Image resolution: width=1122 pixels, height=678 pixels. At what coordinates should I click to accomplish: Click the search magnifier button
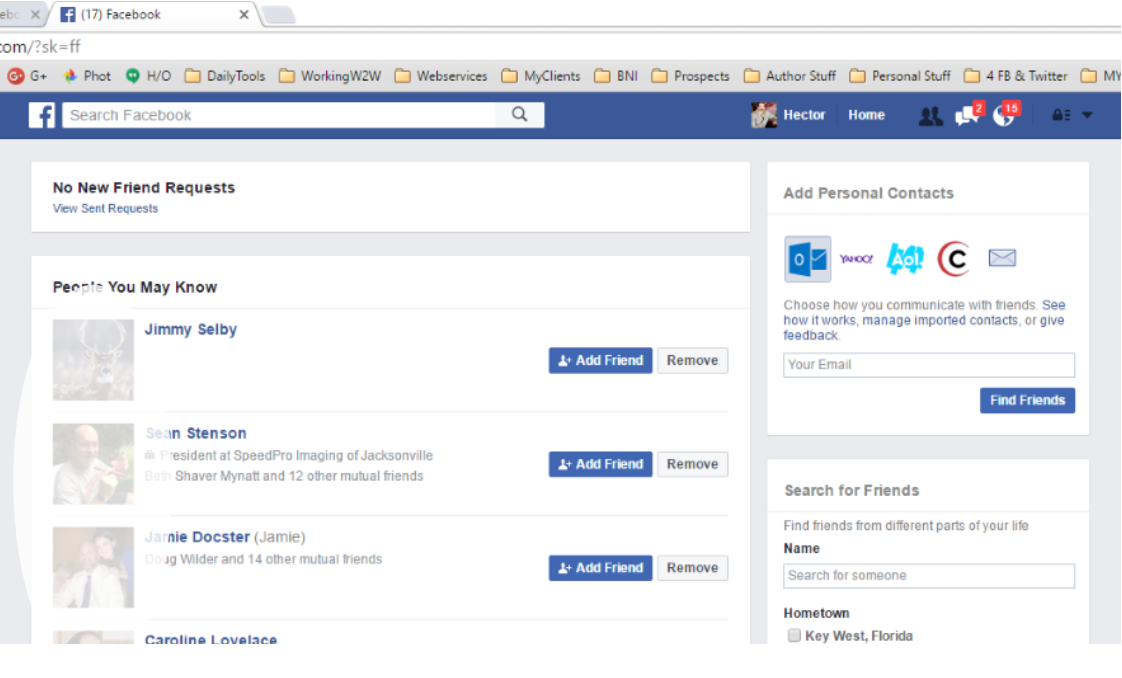pos(519,114)
